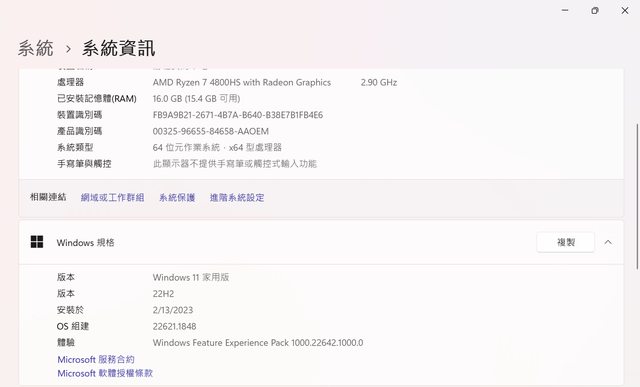Click the breadcrumb chevron separator
The height and width of the screenshot is (387, 640).
coord(68,49)
